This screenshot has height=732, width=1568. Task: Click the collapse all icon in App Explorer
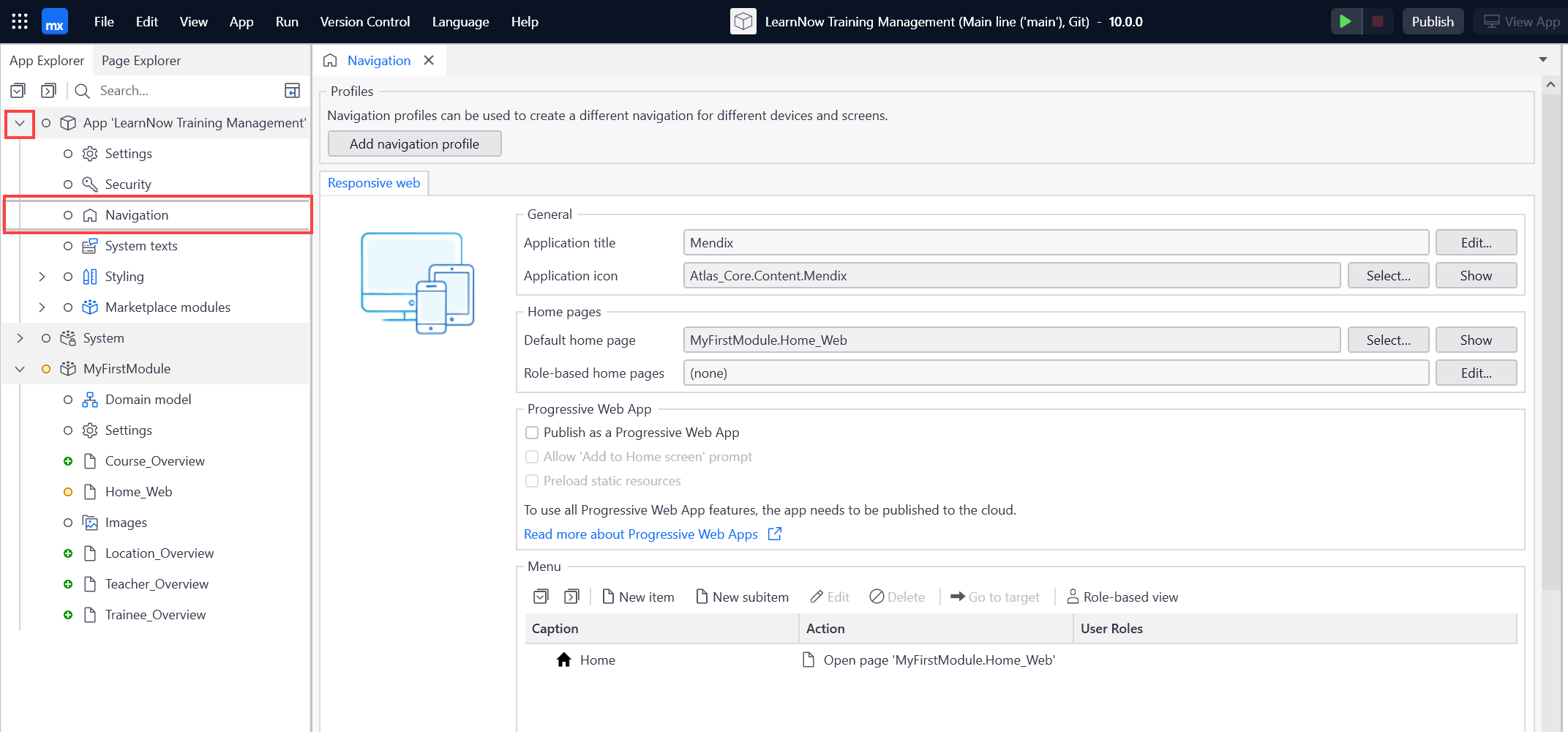(18, 91)
